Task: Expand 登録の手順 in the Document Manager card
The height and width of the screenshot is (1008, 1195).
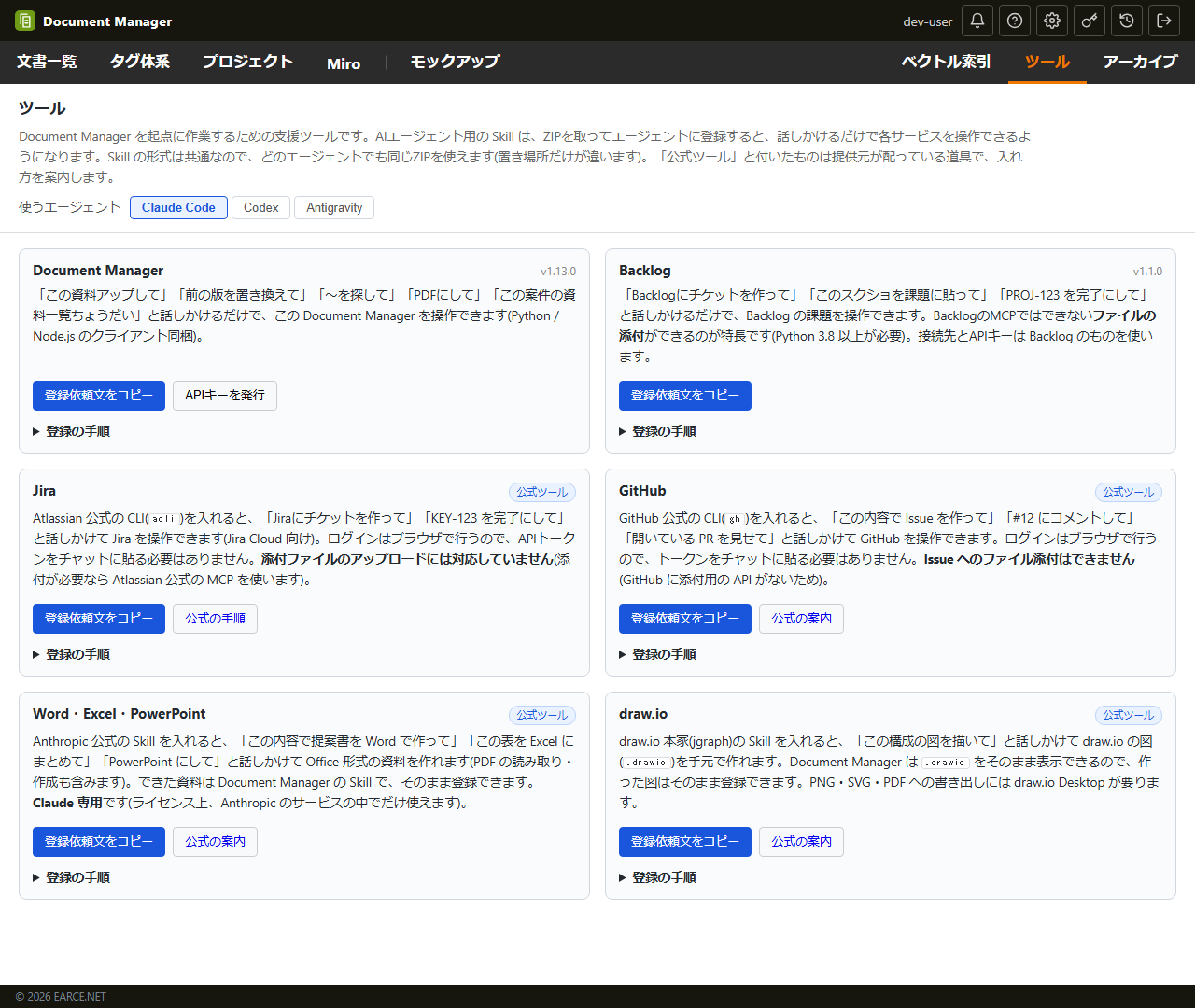Action: 72,431
